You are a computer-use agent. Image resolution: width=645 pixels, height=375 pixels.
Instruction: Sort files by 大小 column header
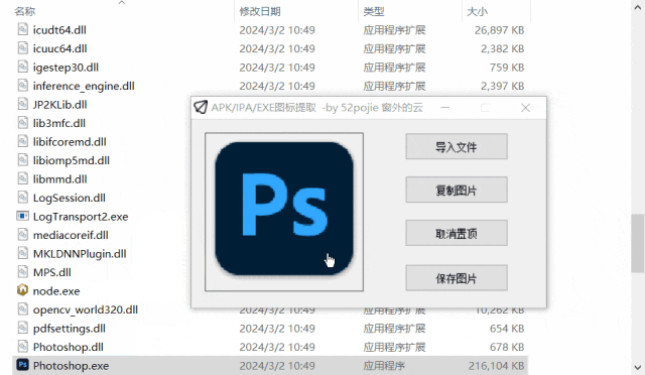tap(477, 11)
